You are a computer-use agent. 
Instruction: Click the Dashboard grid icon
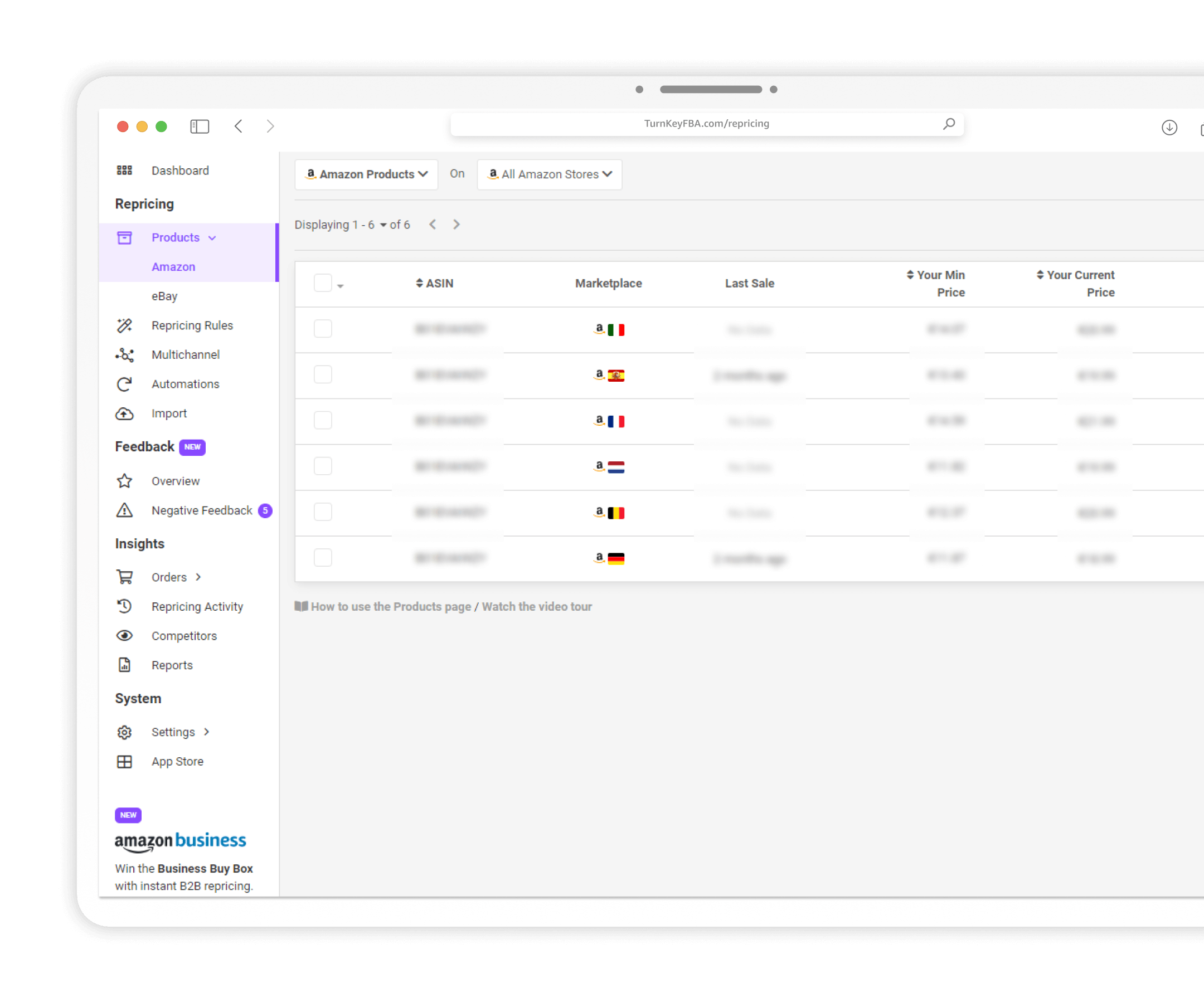coord(124,170)
